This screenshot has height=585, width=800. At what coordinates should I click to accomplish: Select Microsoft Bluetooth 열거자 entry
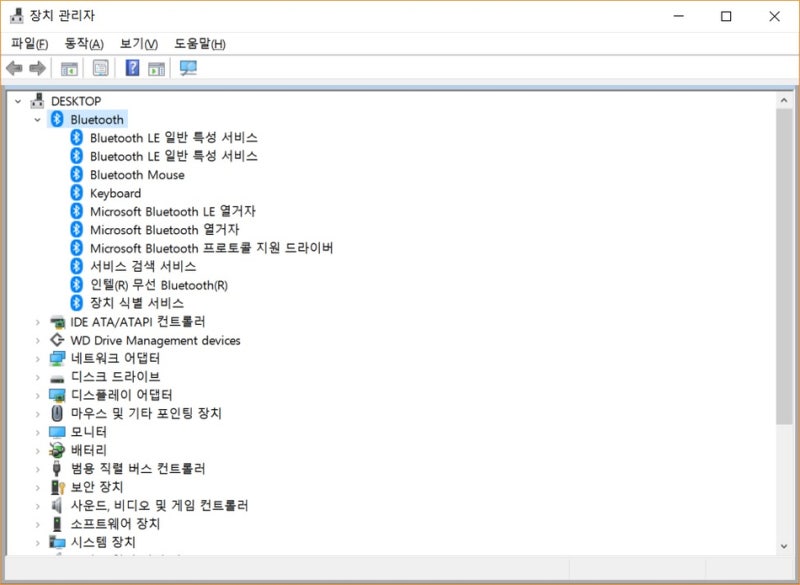click(164, 230)
